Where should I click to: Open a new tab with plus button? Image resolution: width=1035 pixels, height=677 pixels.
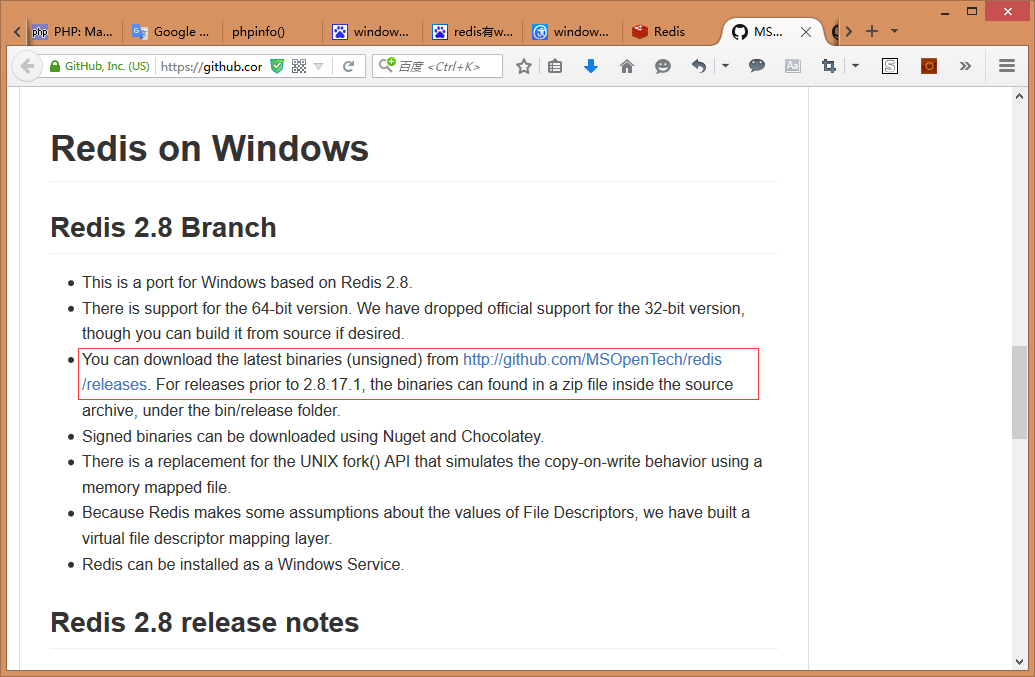[872, 31]
